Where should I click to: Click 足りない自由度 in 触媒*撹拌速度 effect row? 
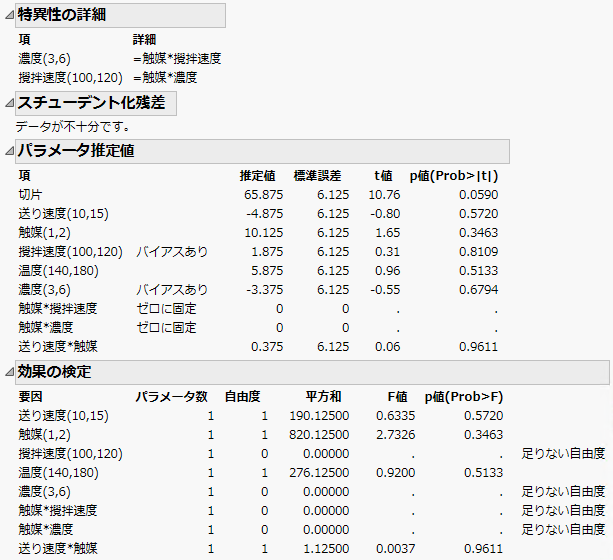pos(563,510)
